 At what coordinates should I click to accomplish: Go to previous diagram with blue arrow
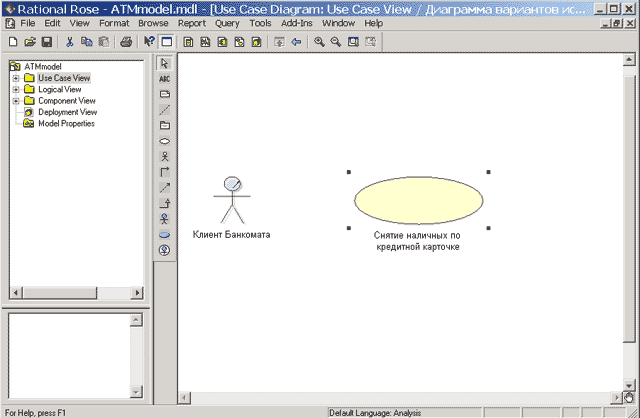296,42
